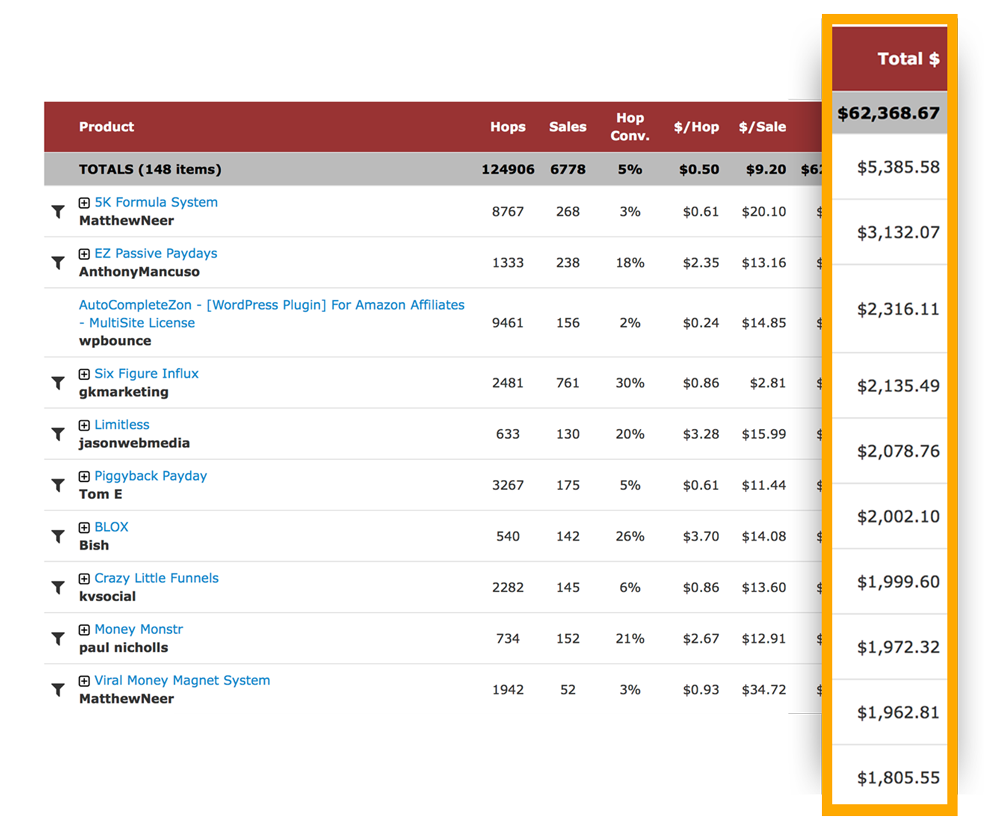Viewport: 1000px width, 836px height.
Task: Expand the BLOX product row
Action: tap(84, 527)
